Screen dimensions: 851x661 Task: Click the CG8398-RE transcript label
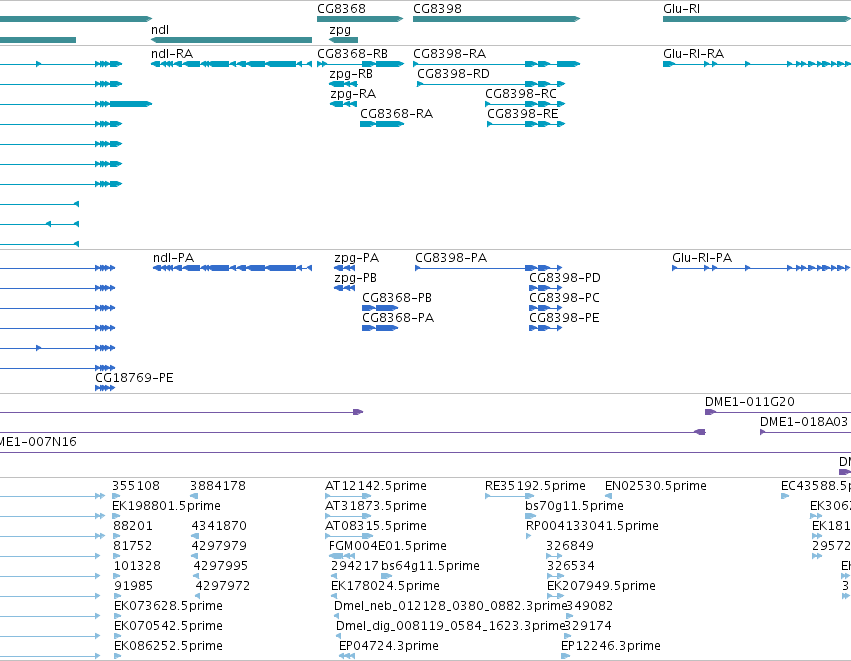(x=523, y=114)
